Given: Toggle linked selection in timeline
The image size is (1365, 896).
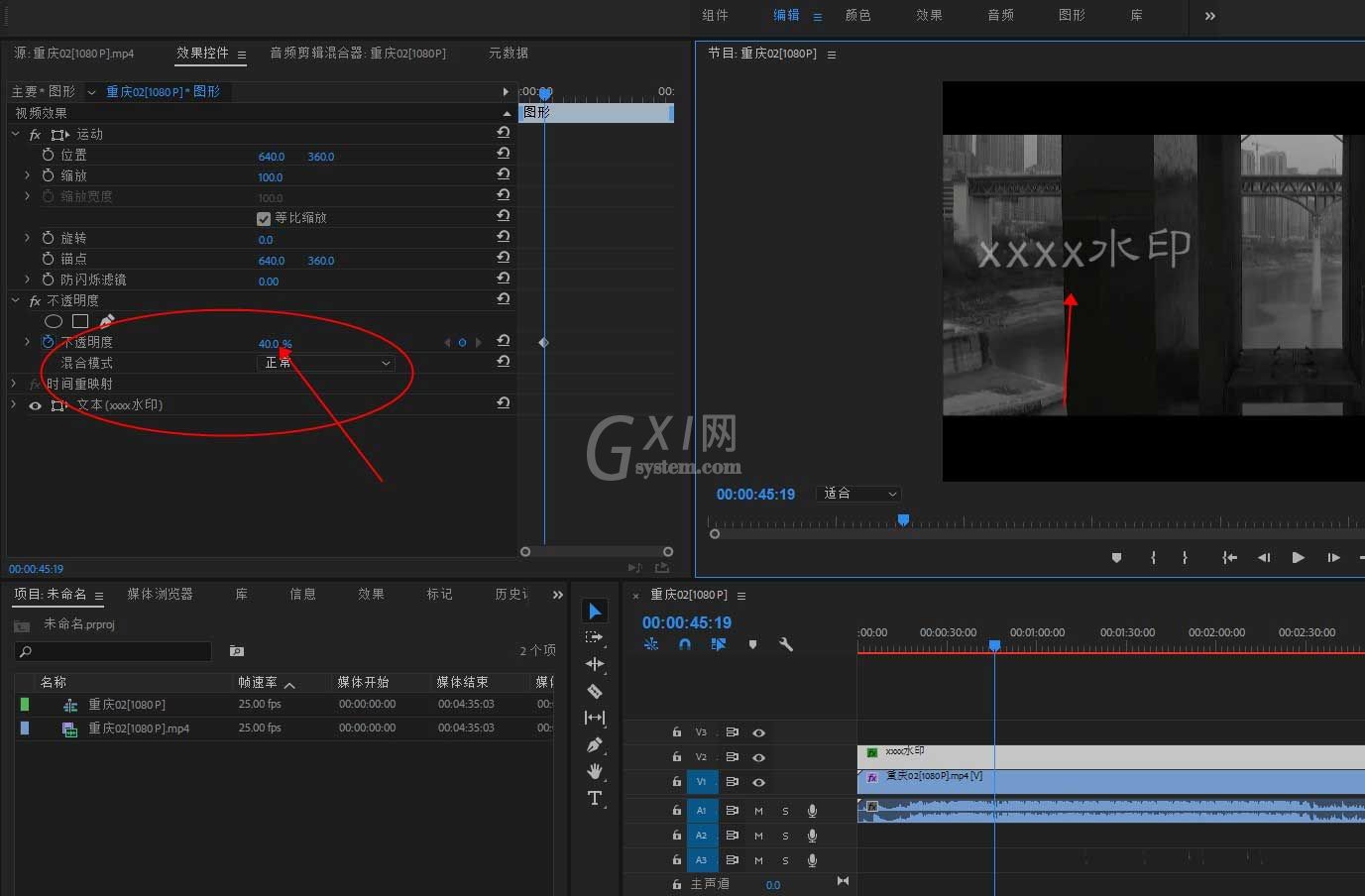Looking at the screenshot, I should (x=719, y=644).
